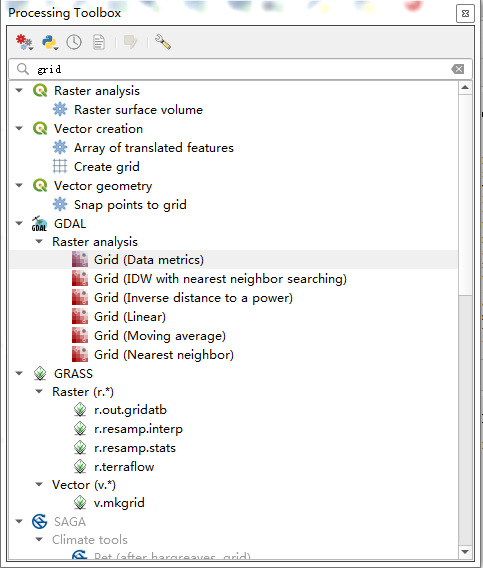Click inside the grid search field
483x568 pixels.
[239, 69]
